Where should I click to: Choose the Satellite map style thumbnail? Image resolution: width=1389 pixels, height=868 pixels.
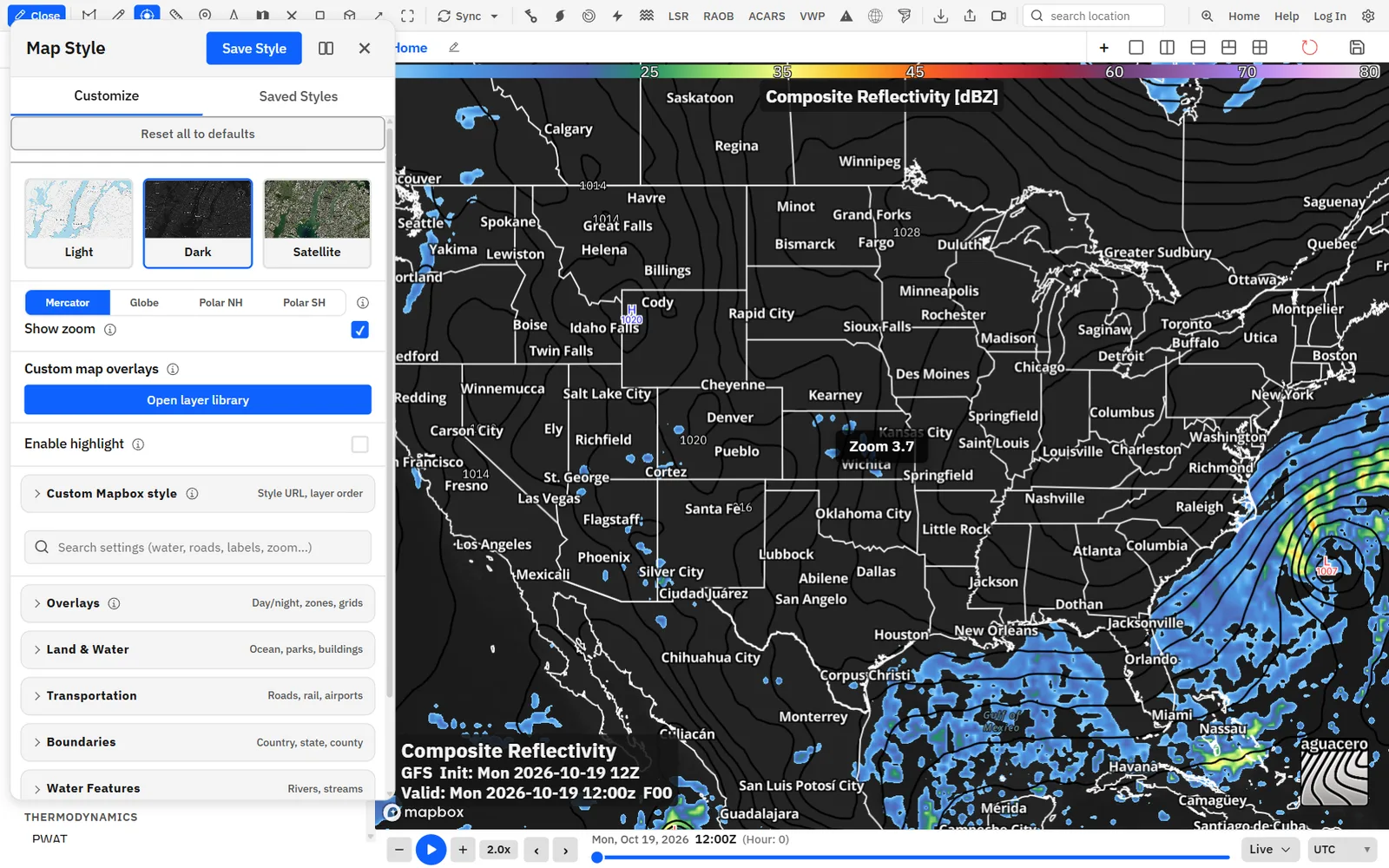[317, 223]
